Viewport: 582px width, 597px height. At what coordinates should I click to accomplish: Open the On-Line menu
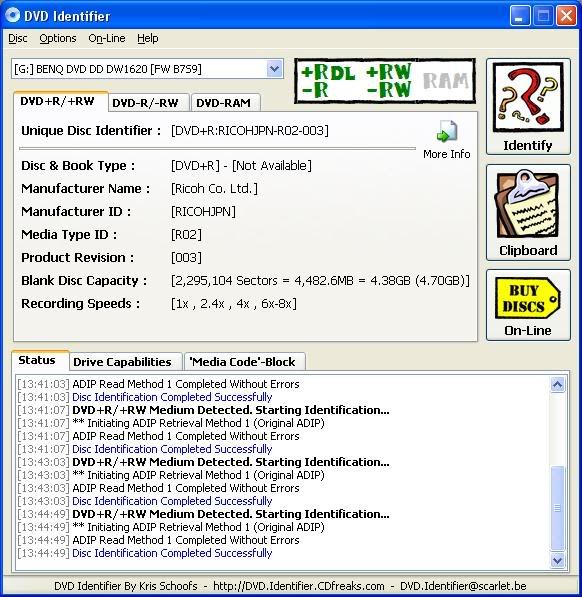[x=107, y=38]
